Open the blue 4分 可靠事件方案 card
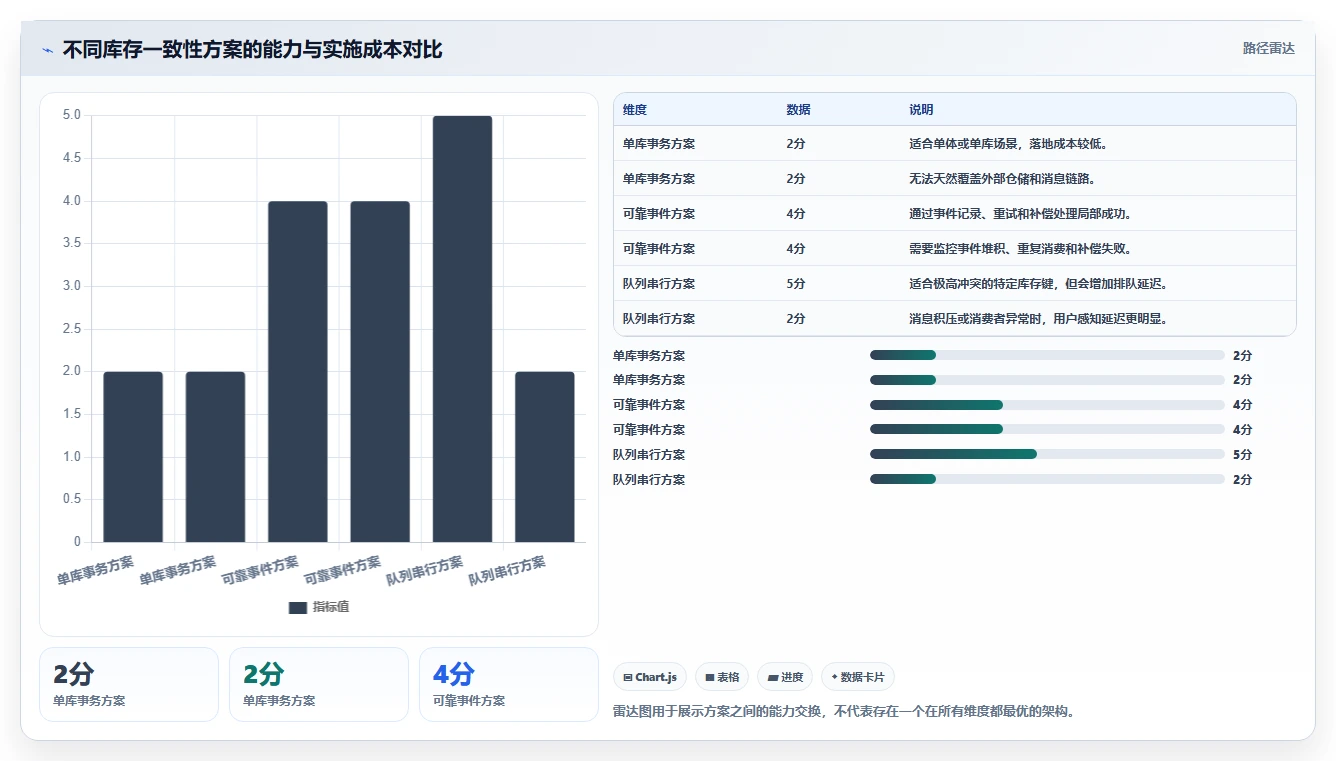 [508, 684]
